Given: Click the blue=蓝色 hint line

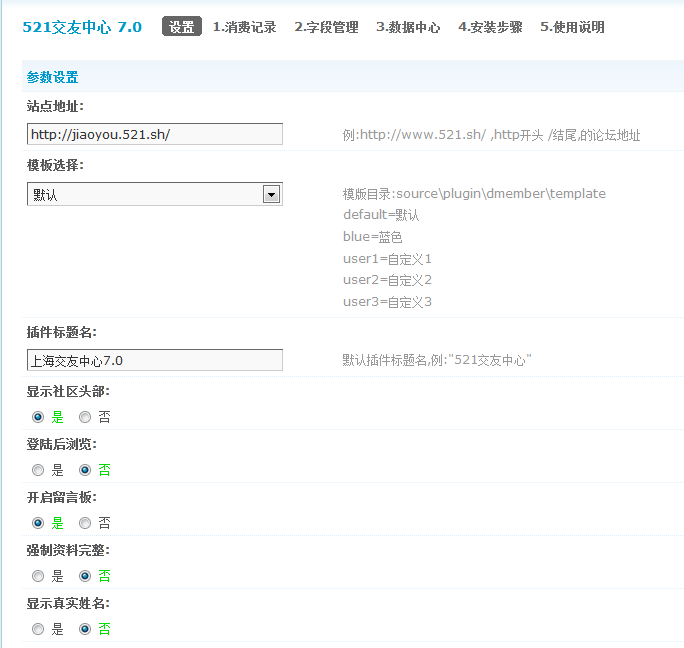Looking at the screenshot, I should pos(373,237).
